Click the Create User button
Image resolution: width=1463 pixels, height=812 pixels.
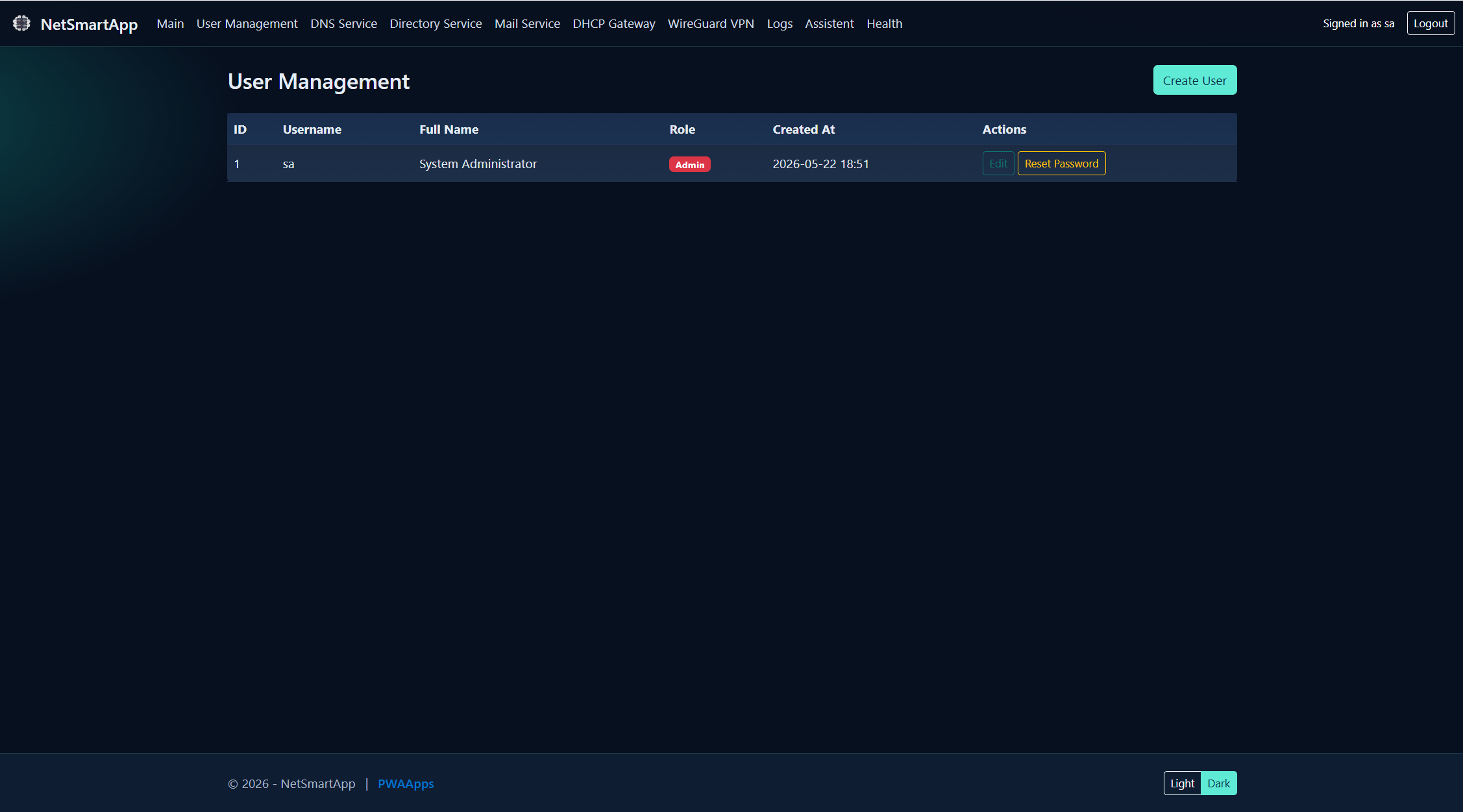tap(1194, 80)
